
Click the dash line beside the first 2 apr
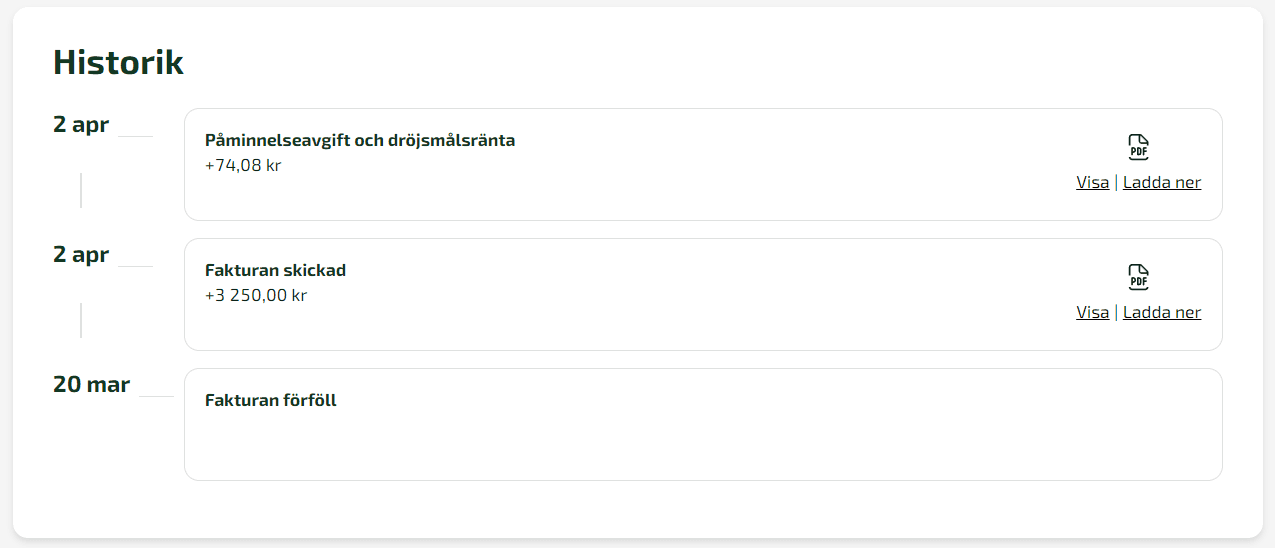pos(135,136)
